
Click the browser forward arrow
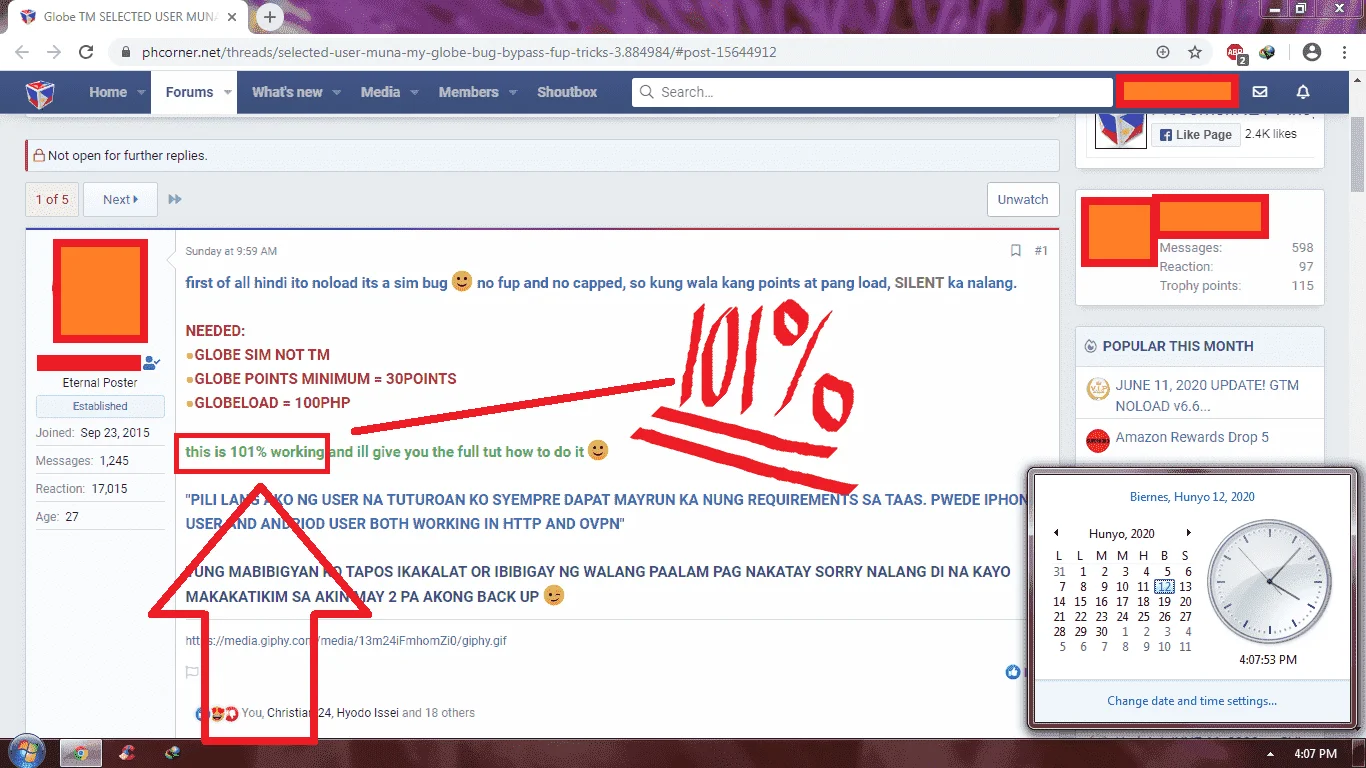pos(54,52)
